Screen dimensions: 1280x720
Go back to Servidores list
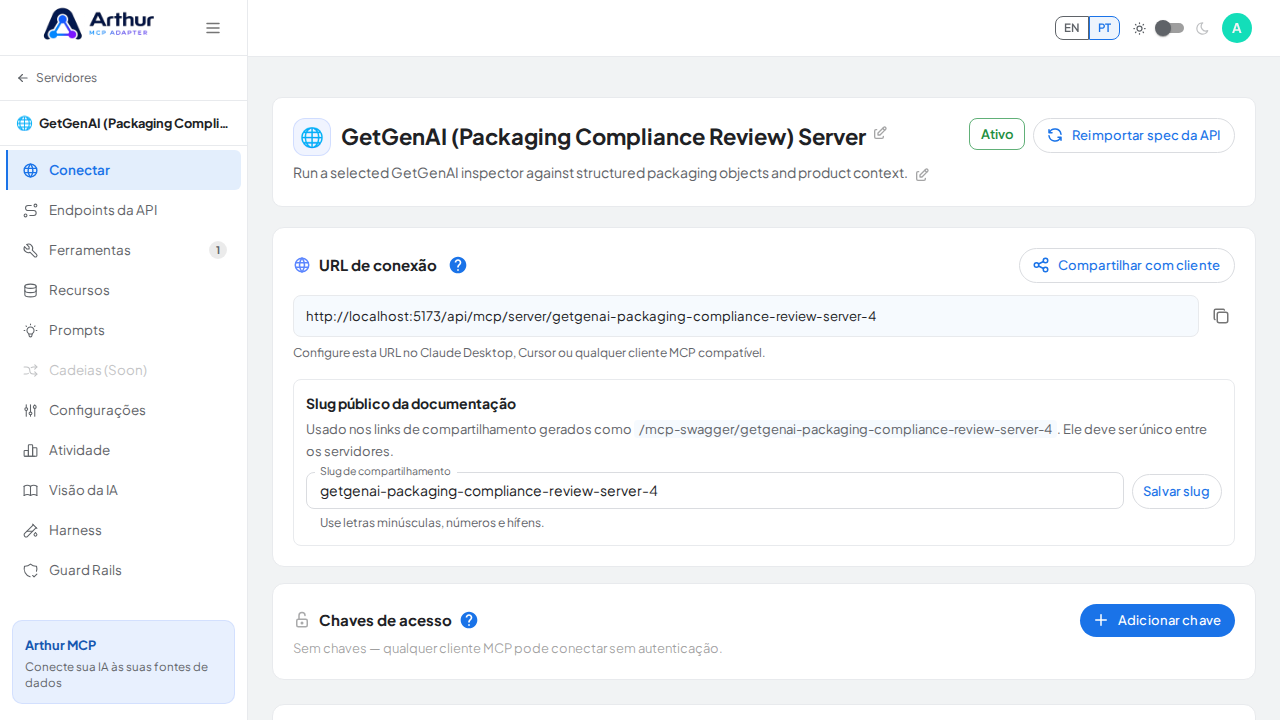[57, 78]
